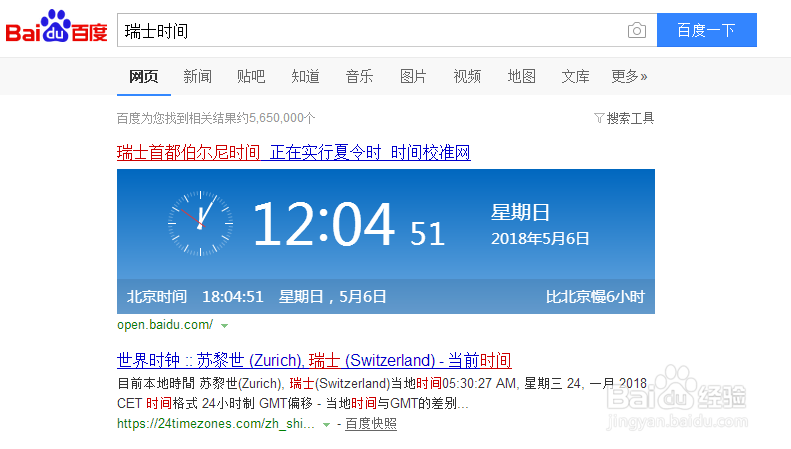The image size is (791, 449).
Task: Open the 贴吧 tab
Action: click(x=251, y=77)
